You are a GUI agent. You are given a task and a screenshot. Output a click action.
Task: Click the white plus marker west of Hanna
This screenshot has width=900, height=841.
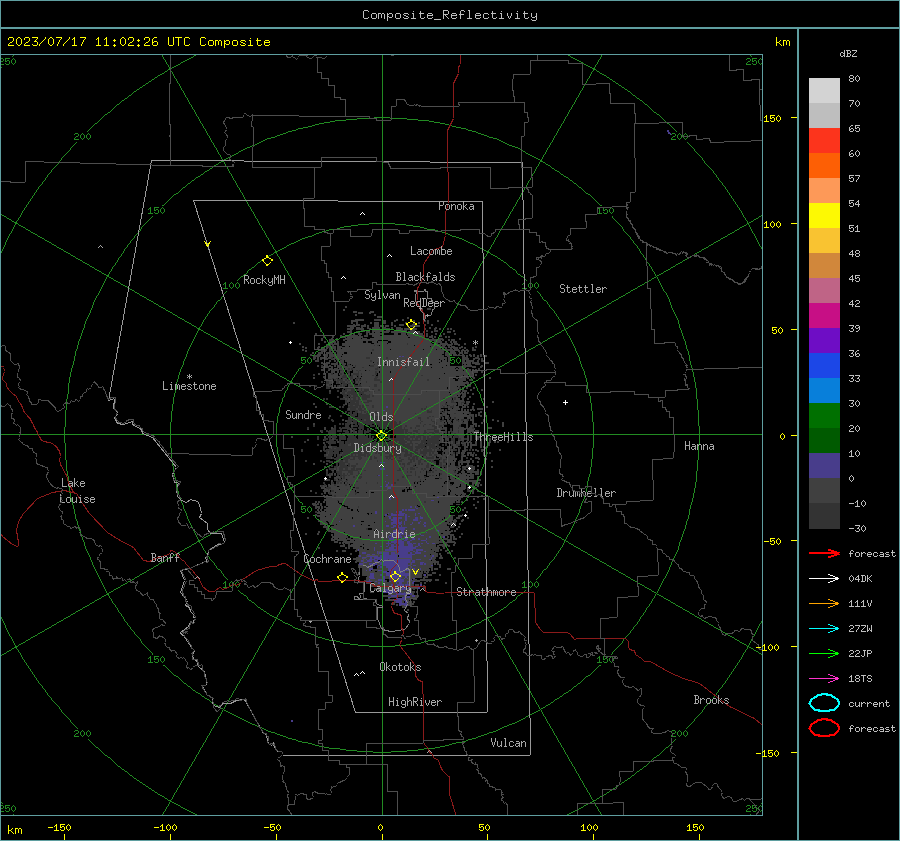click(565, 402)
